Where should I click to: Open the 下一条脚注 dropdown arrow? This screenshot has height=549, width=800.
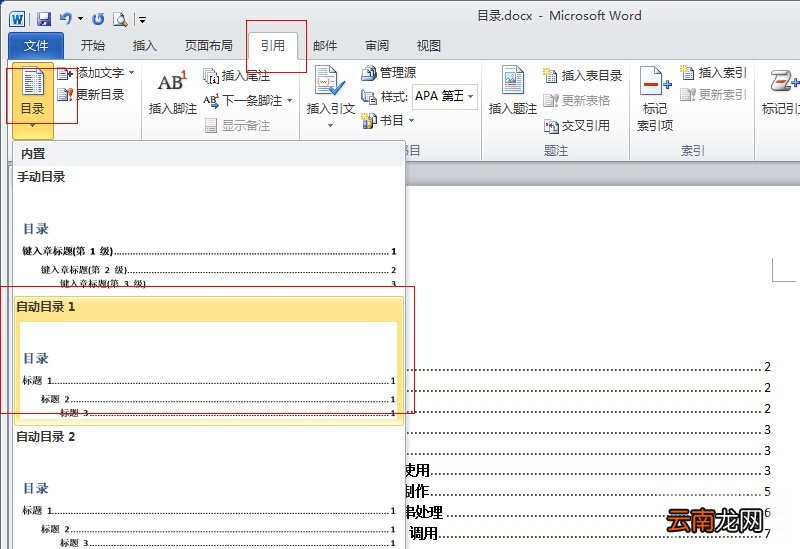click(289, 101)
